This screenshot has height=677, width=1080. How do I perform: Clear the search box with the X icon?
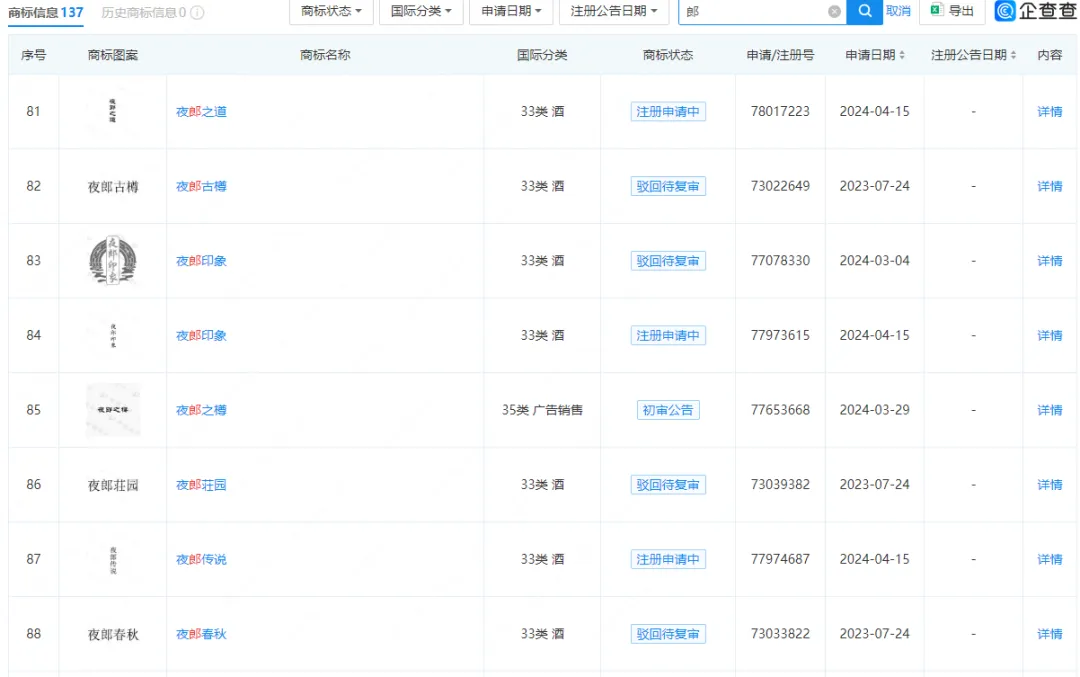tap(834, 12)
